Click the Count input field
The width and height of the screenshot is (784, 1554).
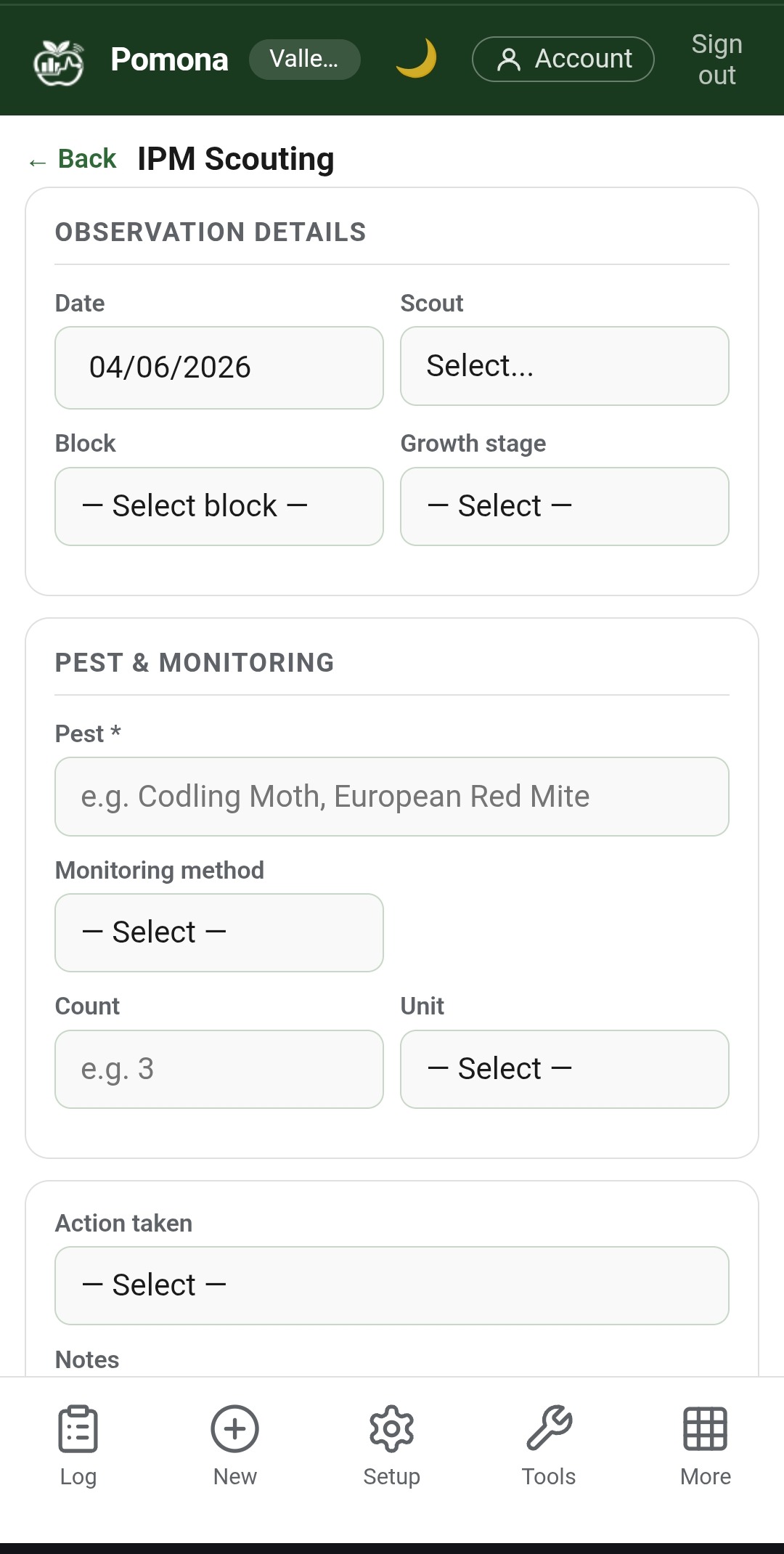219,1069
